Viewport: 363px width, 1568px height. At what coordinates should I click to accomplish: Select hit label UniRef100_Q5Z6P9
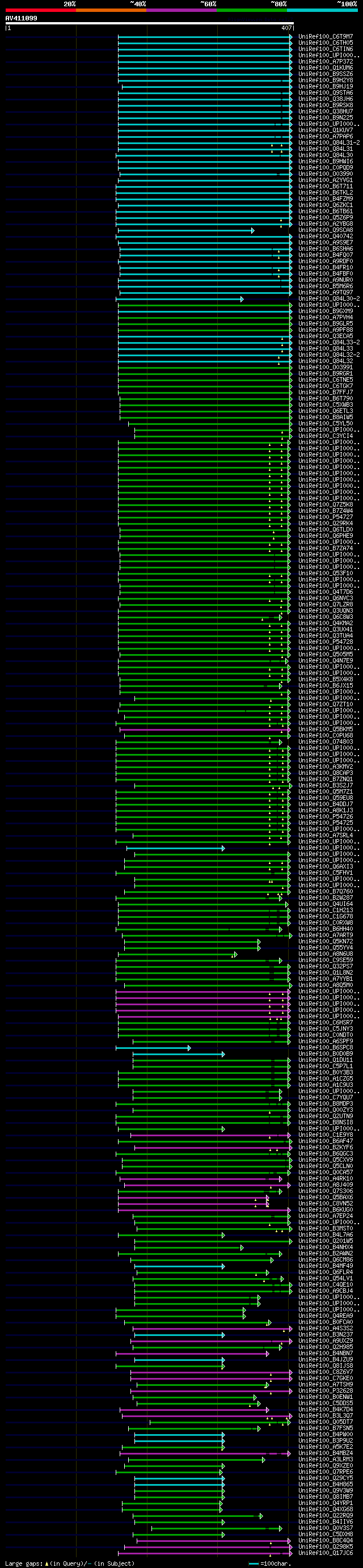click(x=325, y=217)
